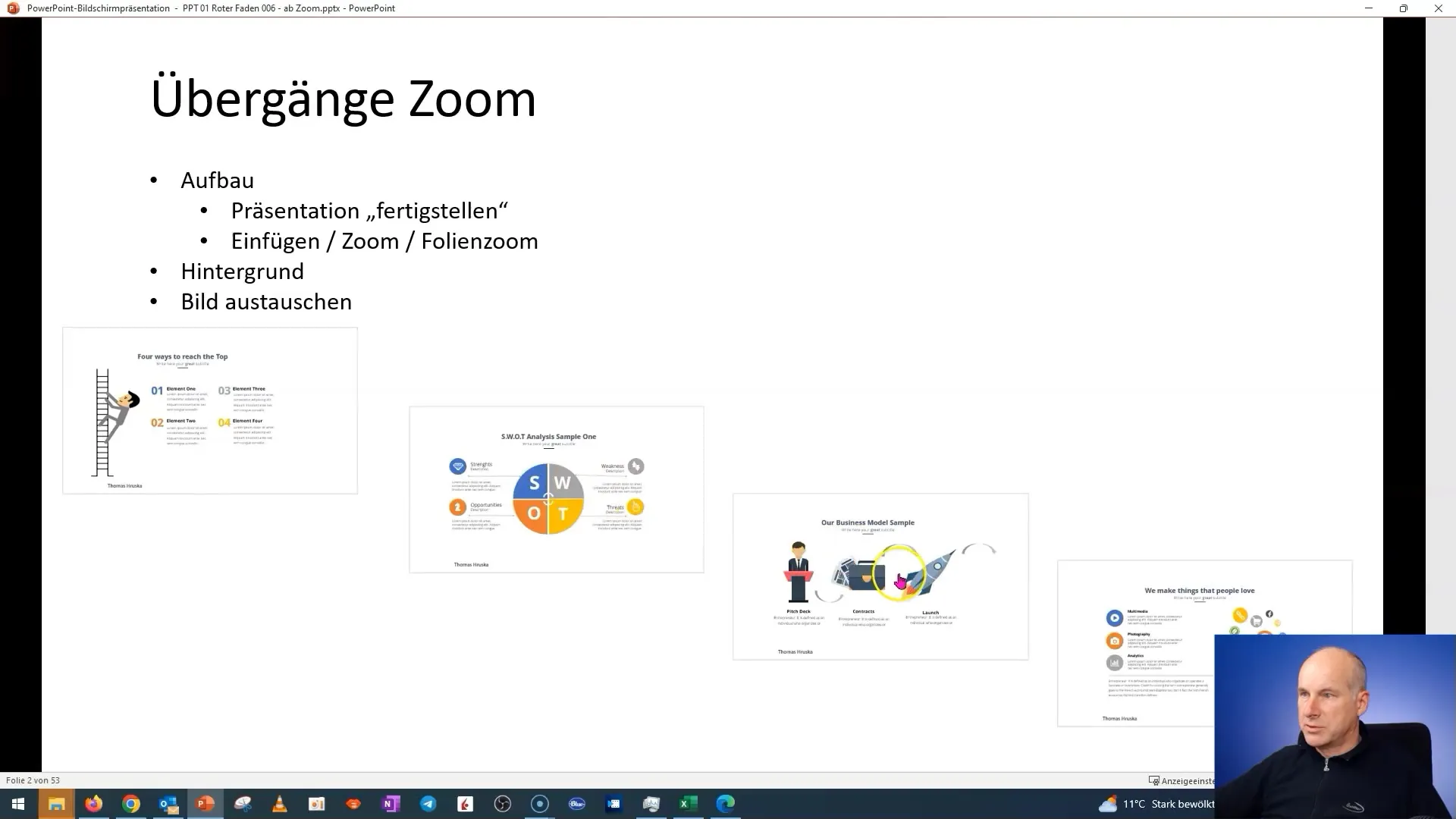
Task: Click the bullet text 'Aufbau'
Action: pyautogui.click(x=217, y=180)
